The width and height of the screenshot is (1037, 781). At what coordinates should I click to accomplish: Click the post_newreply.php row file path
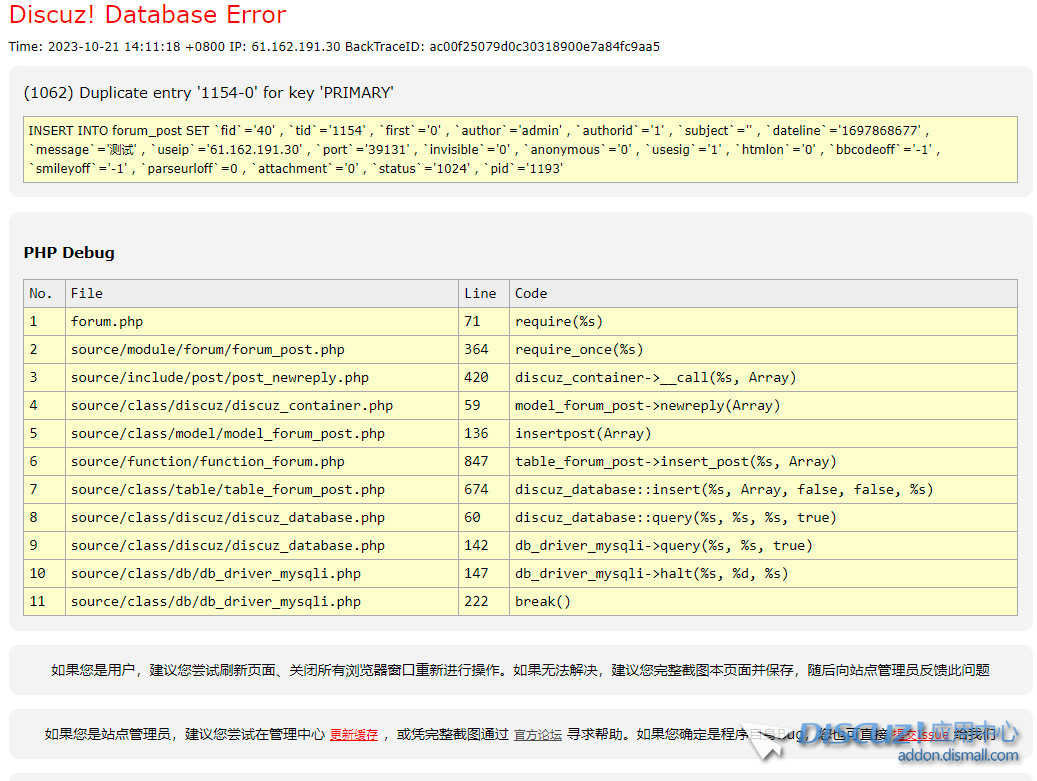219,377
